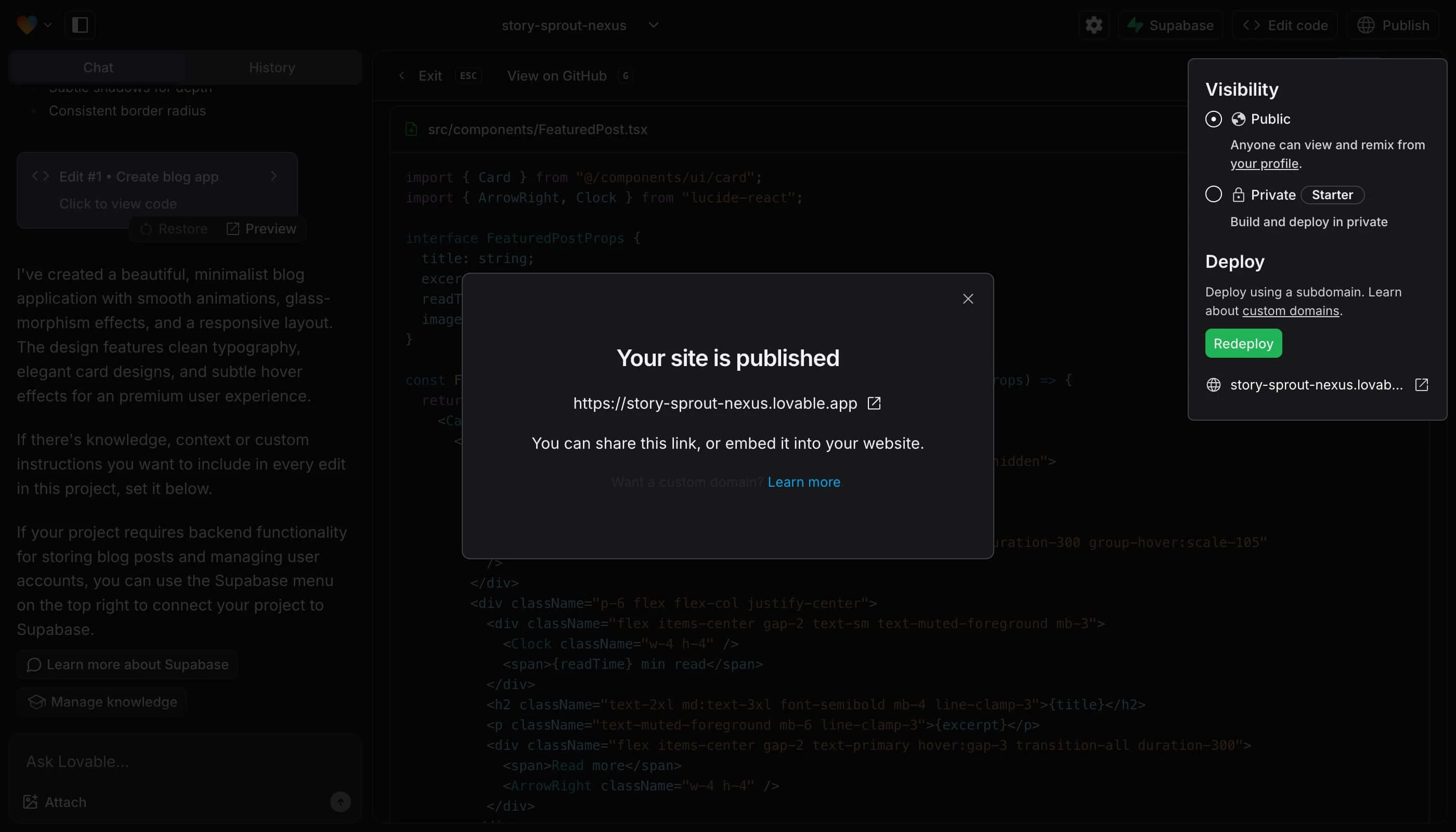
Task: Open the Supabase integration menu
Action: click(1169, 24)
